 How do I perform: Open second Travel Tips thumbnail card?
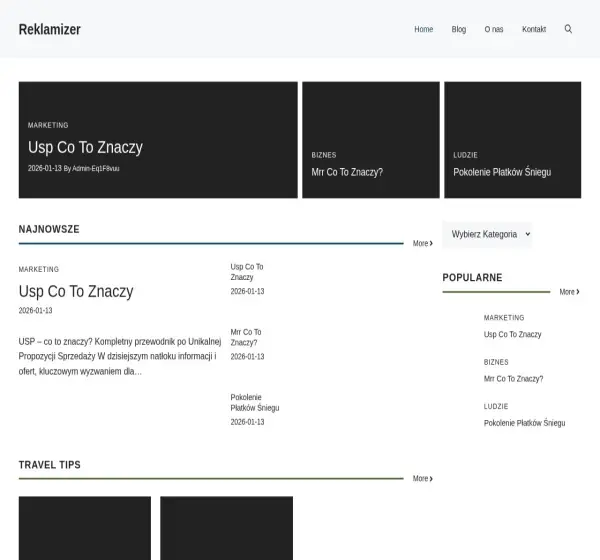pos(227,528)
